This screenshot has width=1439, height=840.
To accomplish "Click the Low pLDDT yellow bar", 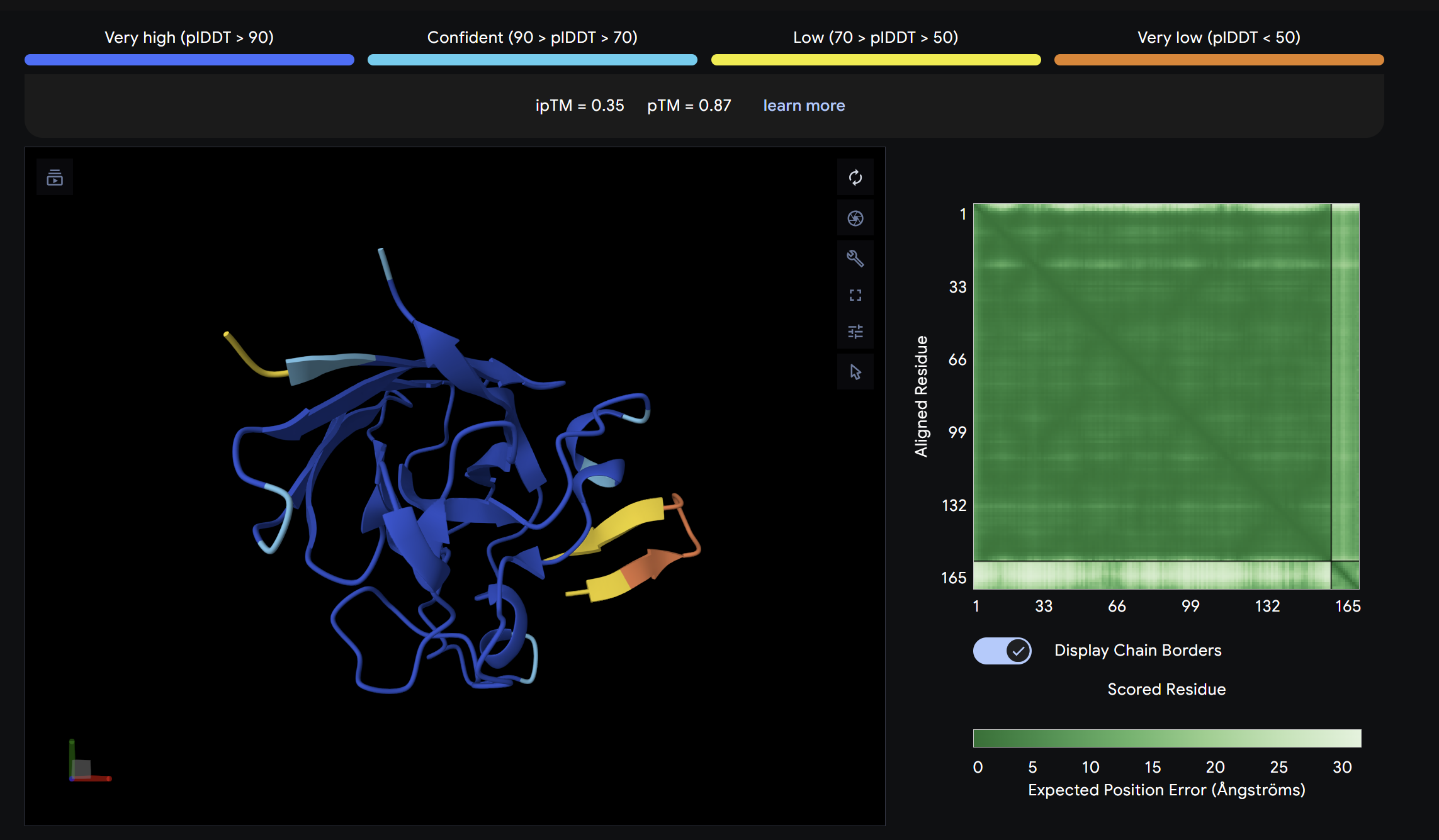I will 876,60.
